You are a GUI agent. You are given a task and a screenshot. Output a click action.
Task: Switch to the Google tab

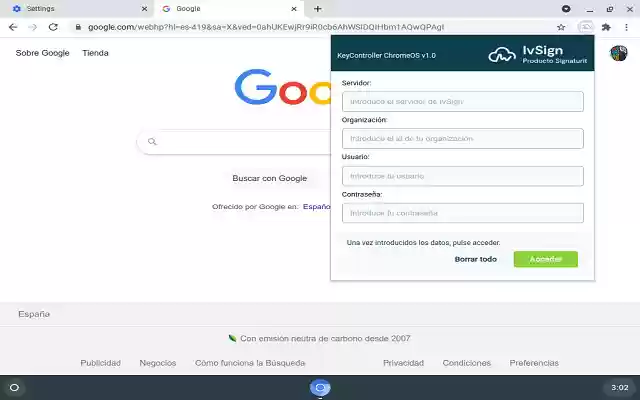(229, 9)
